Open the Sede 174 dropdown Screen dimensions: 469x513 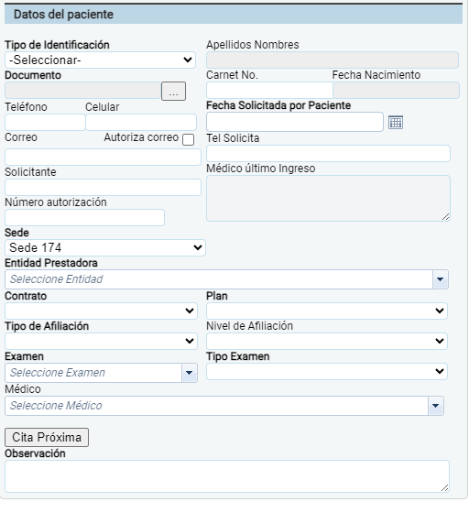105,248
